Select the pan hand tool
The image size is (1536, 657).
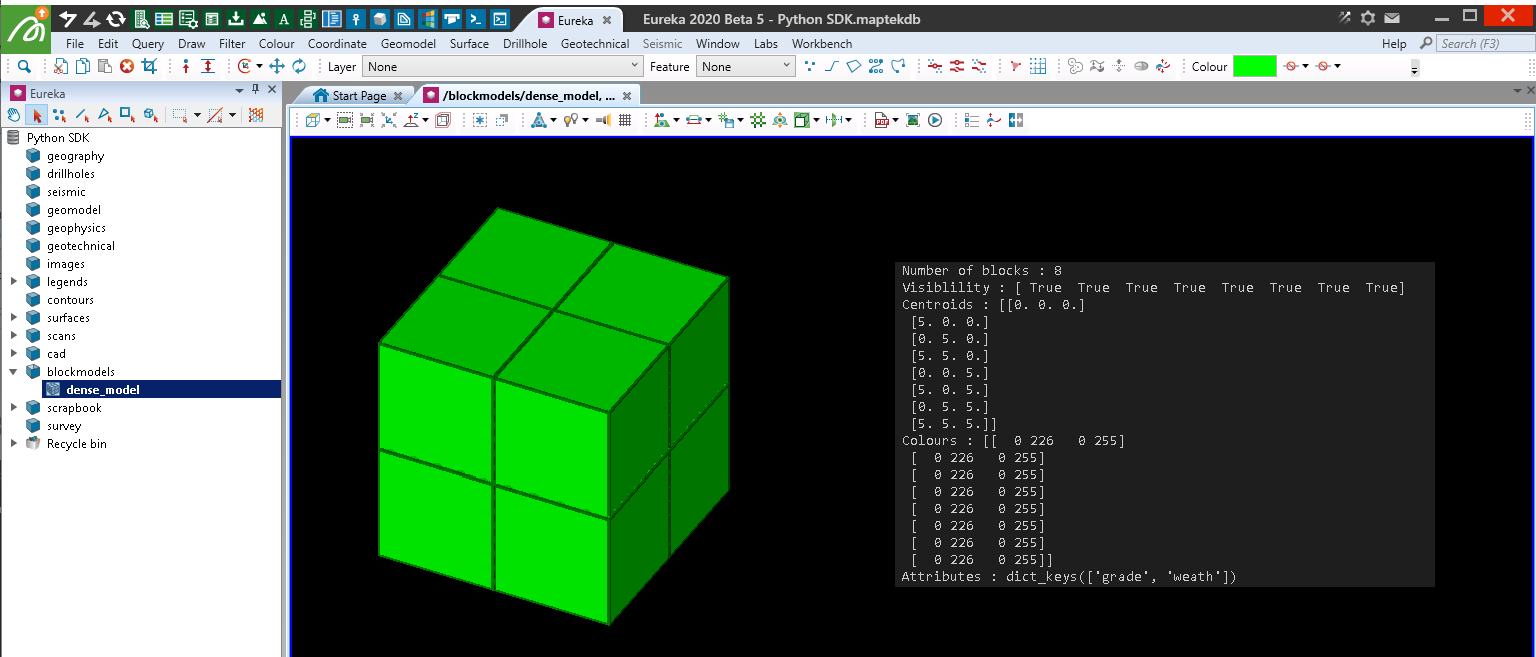(x=14, y=115)
